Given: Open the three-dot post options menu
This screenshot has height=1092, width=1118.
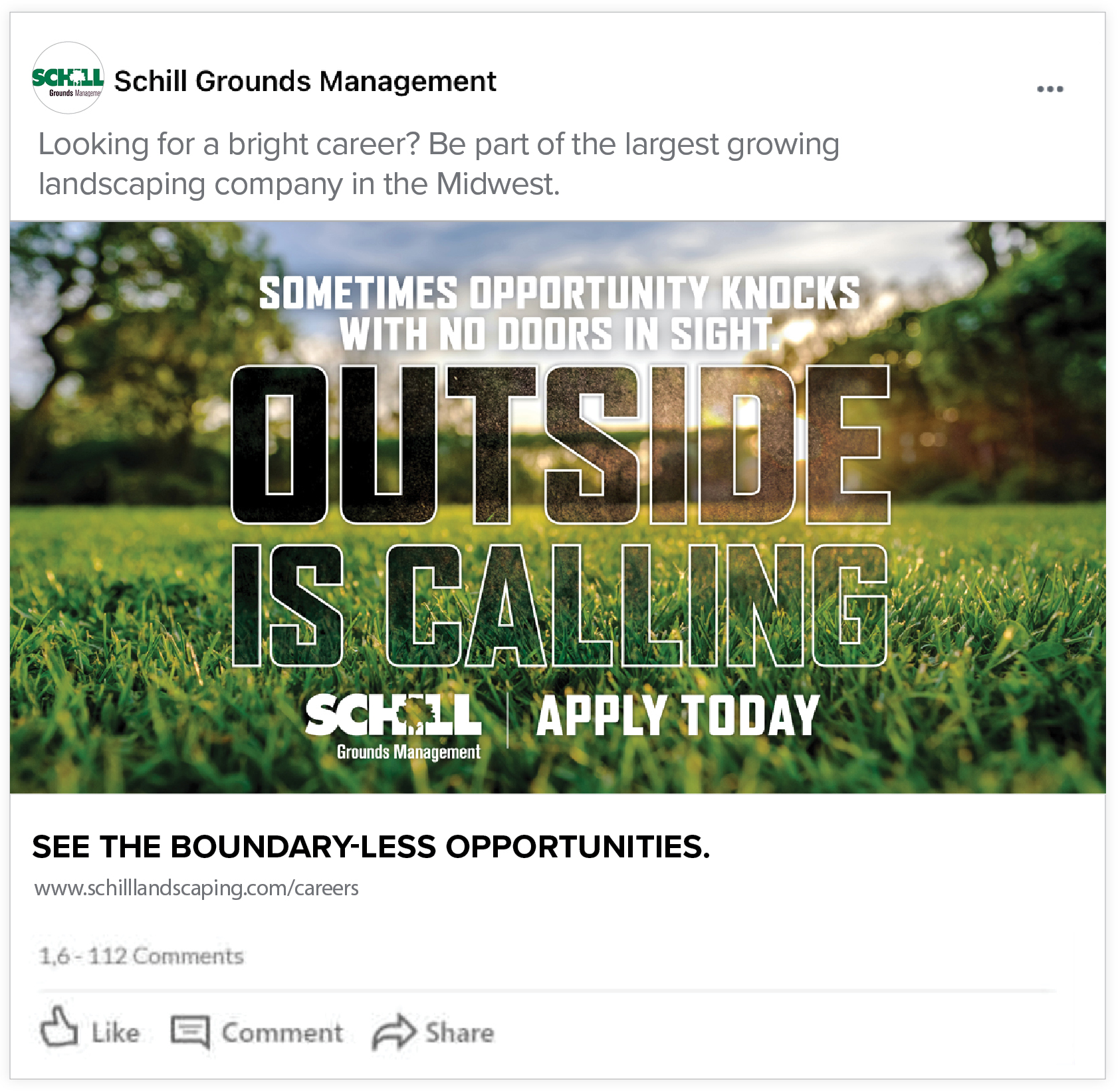Looking at the screenshot, I should pos(1050,89).
